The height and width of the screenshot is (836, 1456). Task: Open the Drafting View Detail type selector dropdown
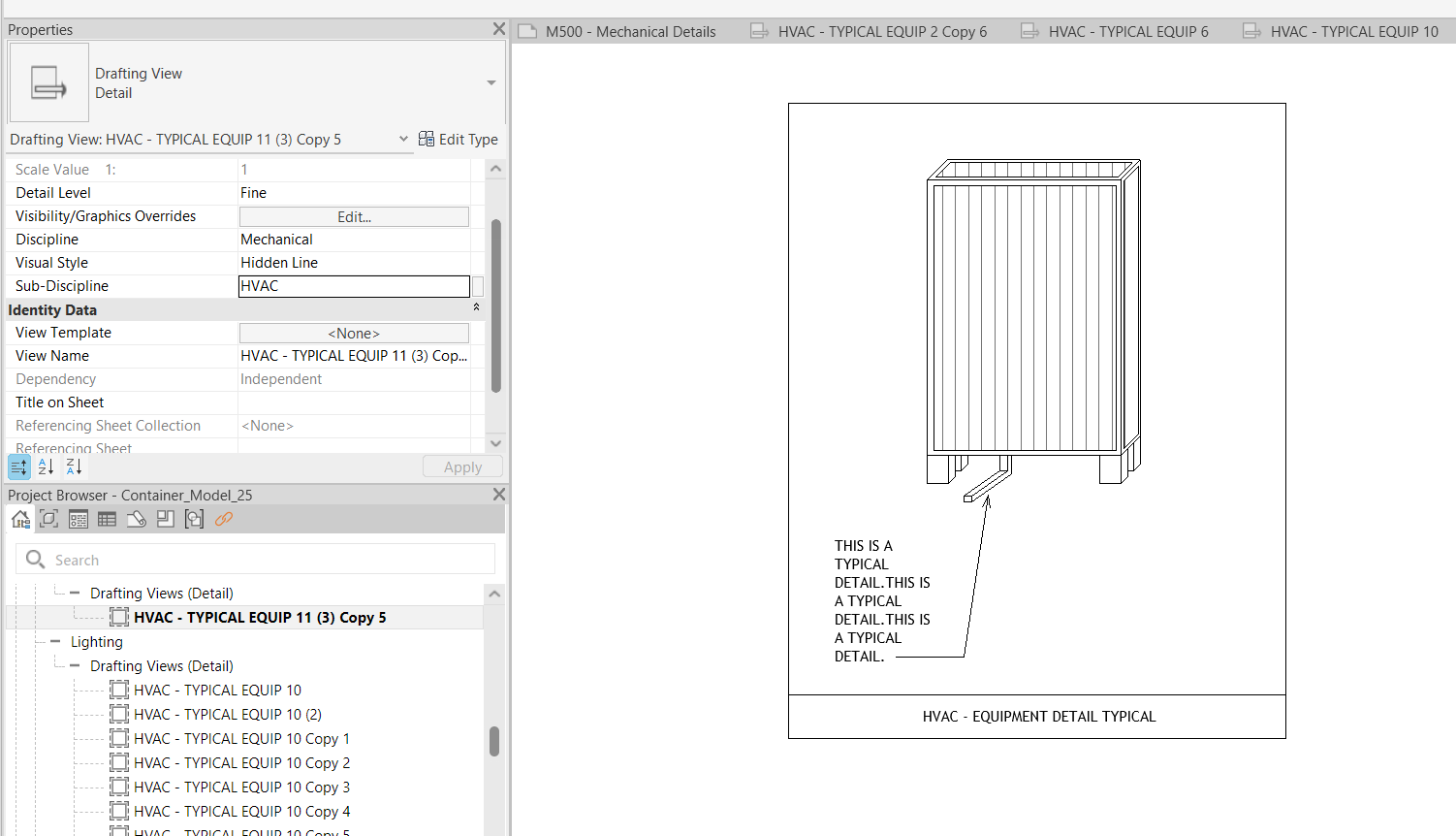[491, 83]
